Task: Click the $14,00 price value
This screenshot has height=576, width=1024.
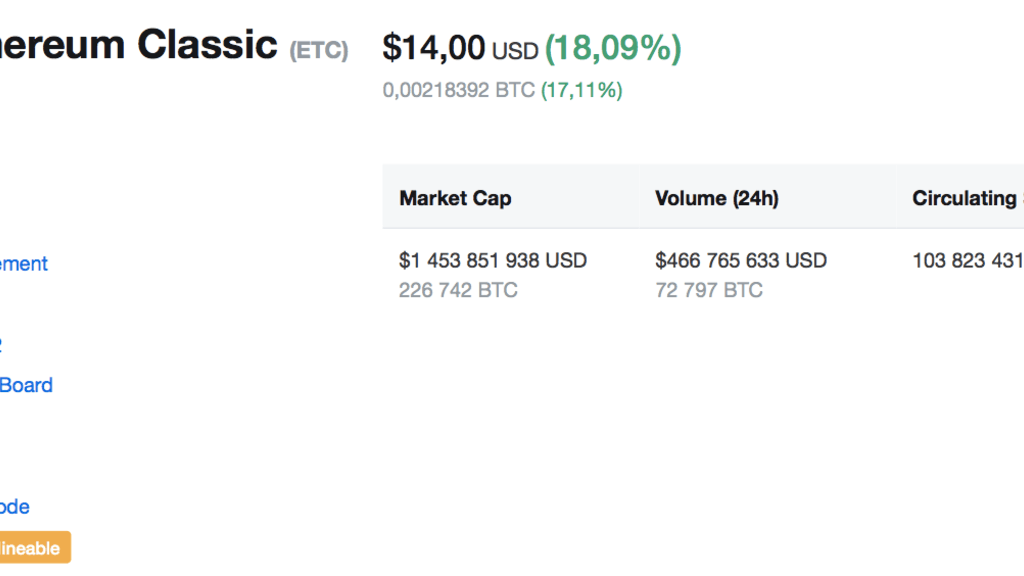Action: (x=434, y=47)
